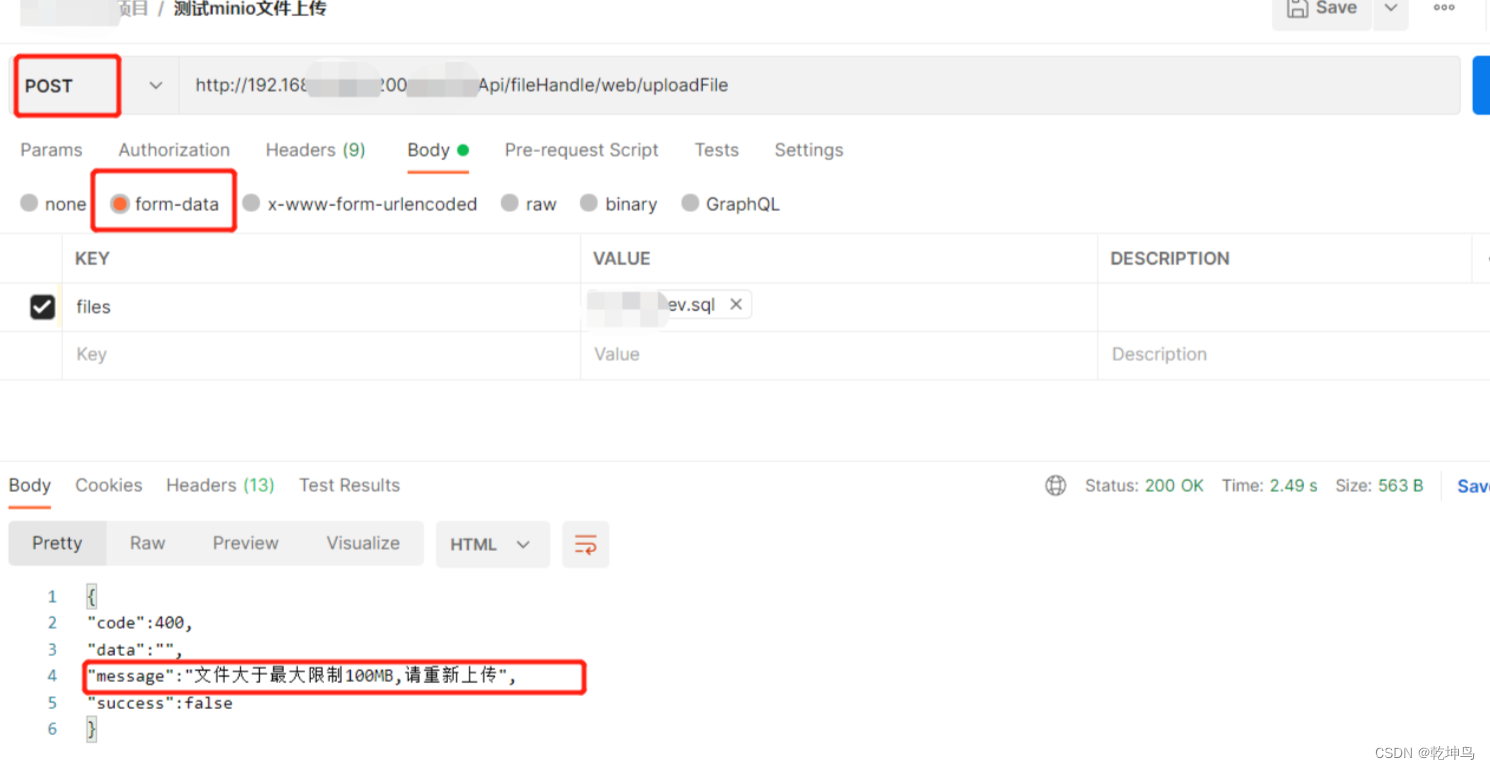Select the request Body tab

[438, 150]
